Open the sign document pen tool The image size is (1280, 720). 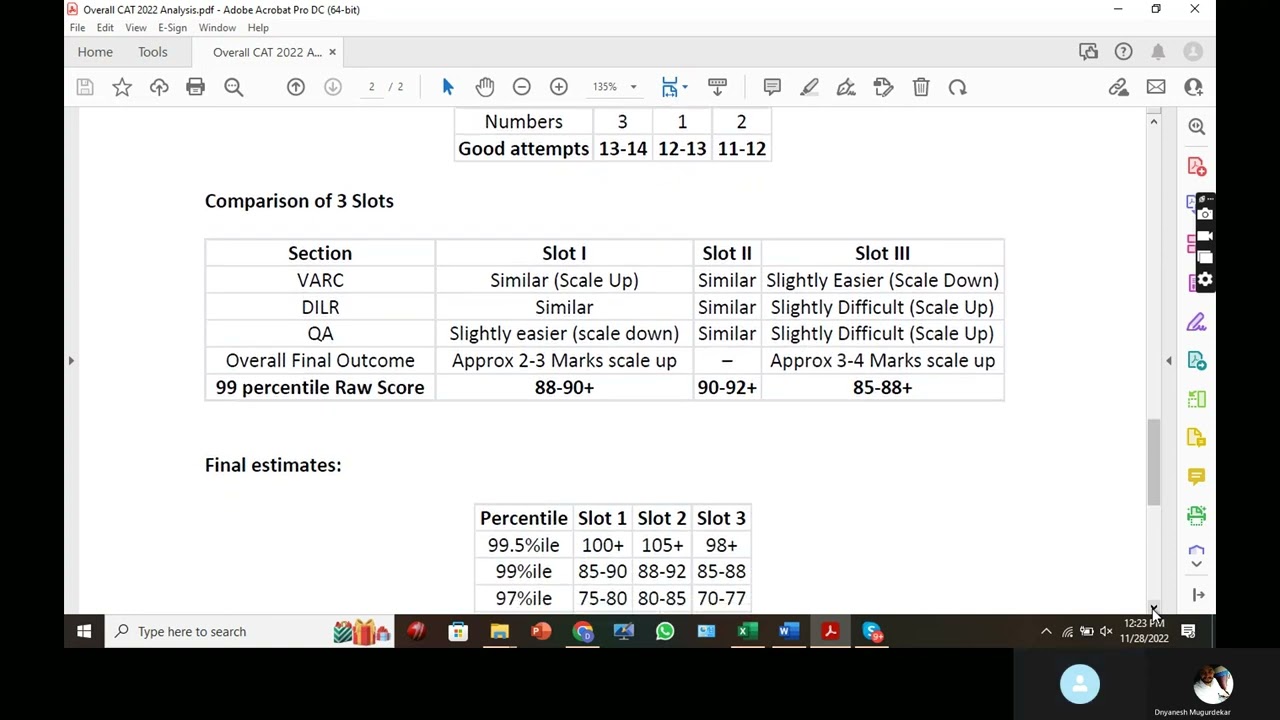(846, 87)
